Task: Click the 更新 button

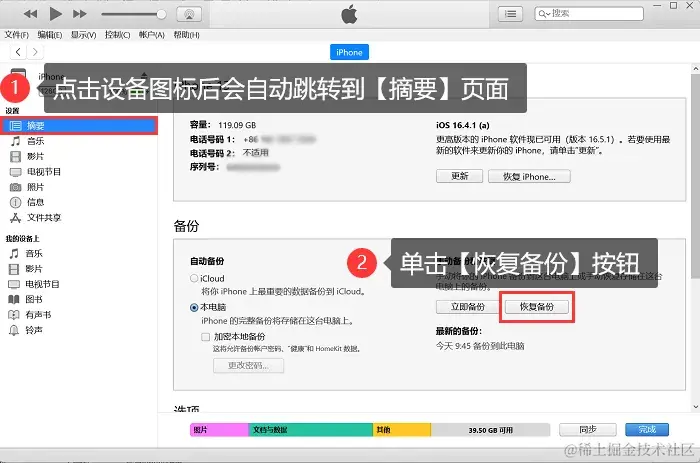Action: click(459, 176)
